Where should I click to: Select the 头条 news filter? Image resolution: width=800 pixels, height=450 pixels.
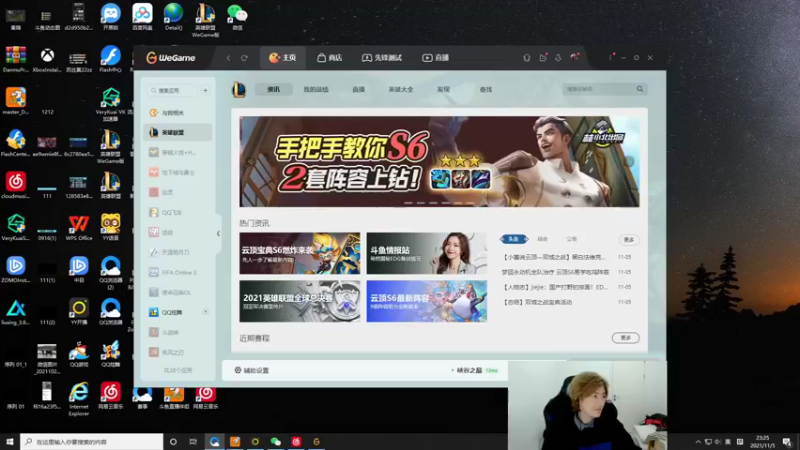coord(513,239)
